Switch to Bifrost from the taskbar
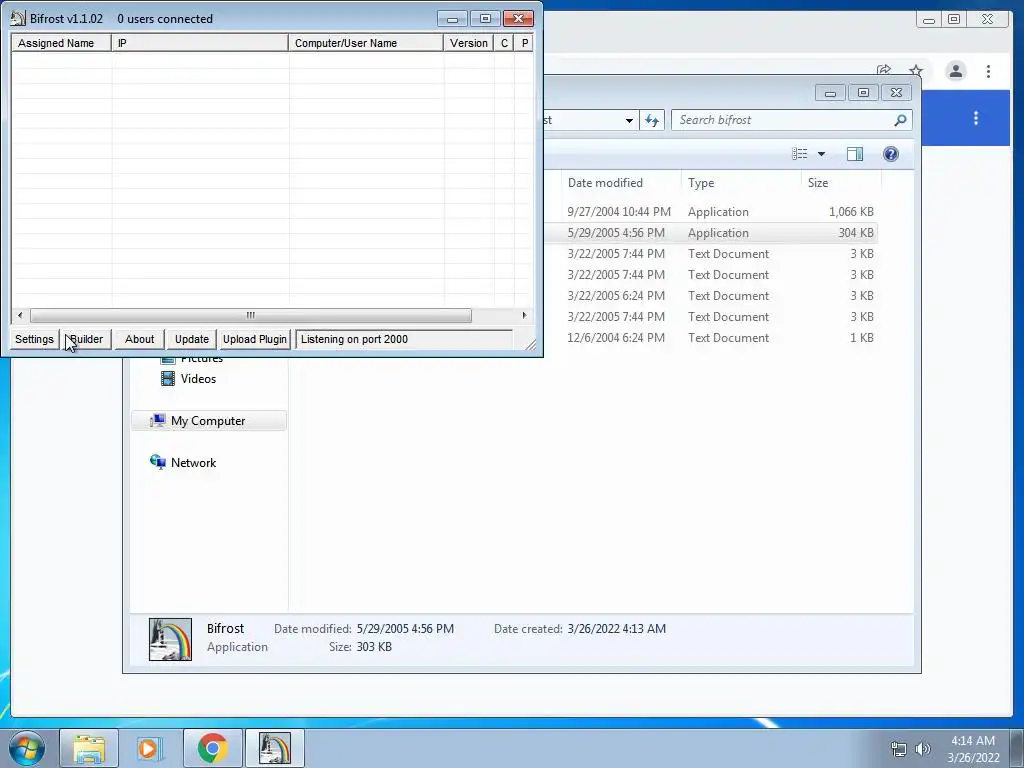This screenshot has height=768, width=1024. [274, 748]
